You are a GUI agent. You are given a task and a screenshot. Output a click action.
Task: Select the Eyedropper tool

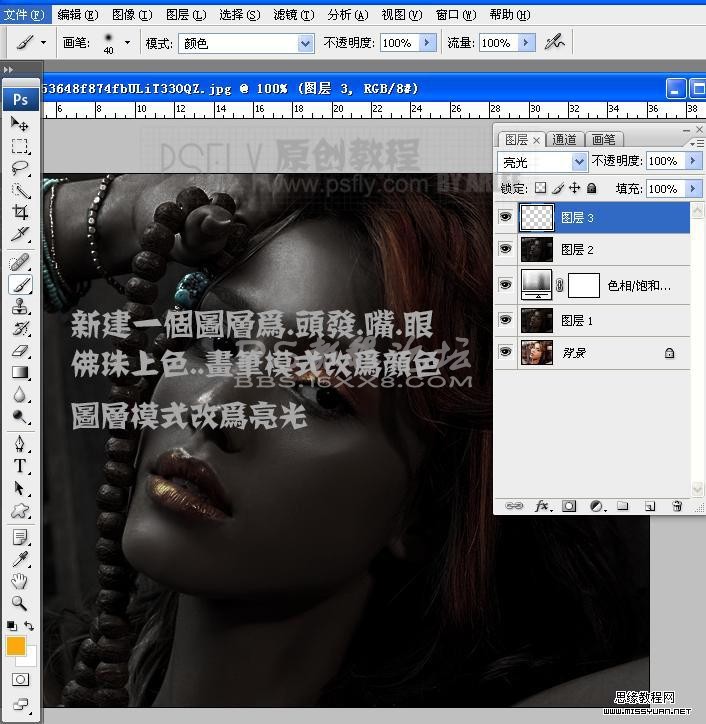coord(19,560)
